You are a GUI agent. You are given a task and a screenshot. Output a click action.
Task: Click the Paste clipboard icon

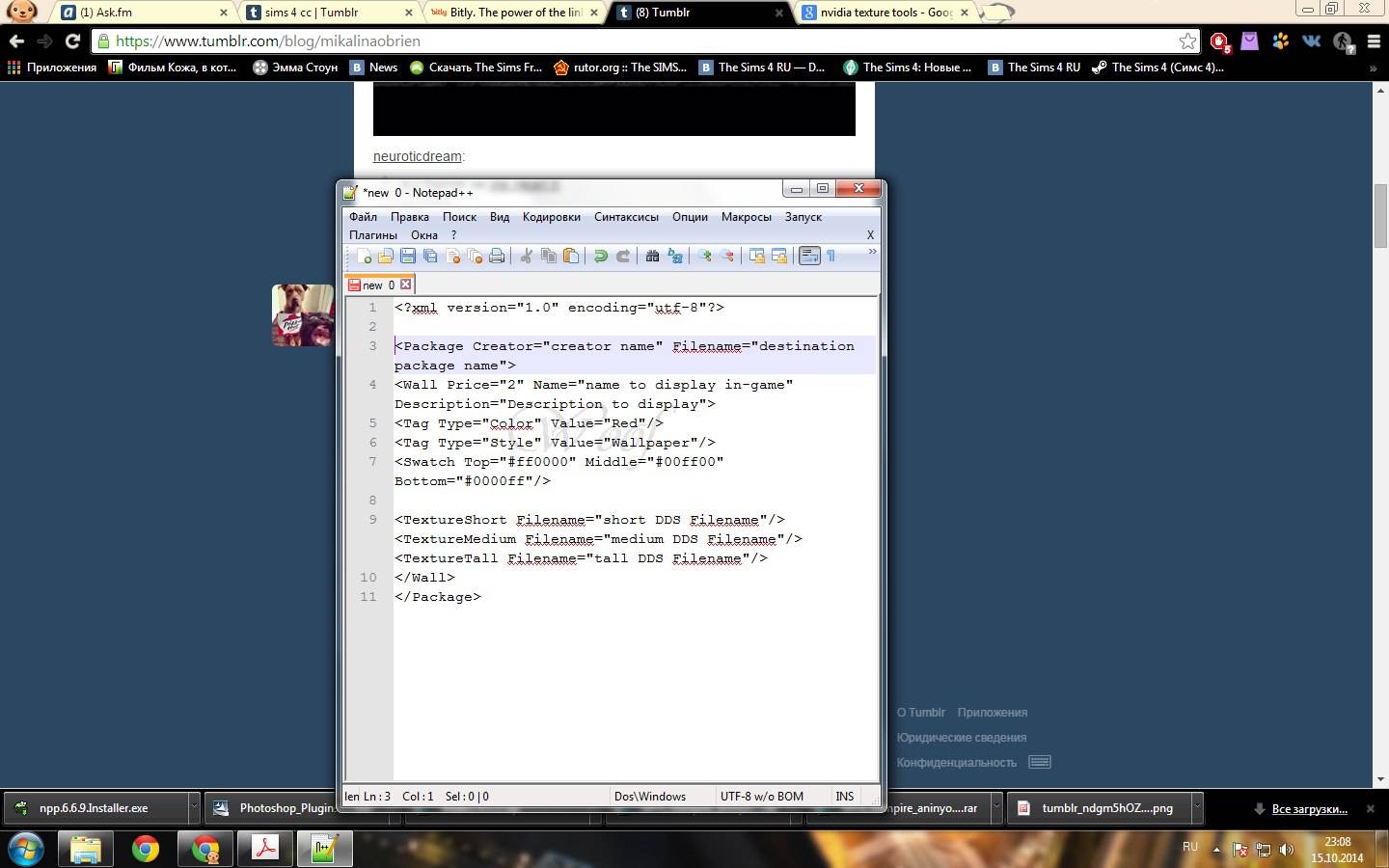pos(571,256)
